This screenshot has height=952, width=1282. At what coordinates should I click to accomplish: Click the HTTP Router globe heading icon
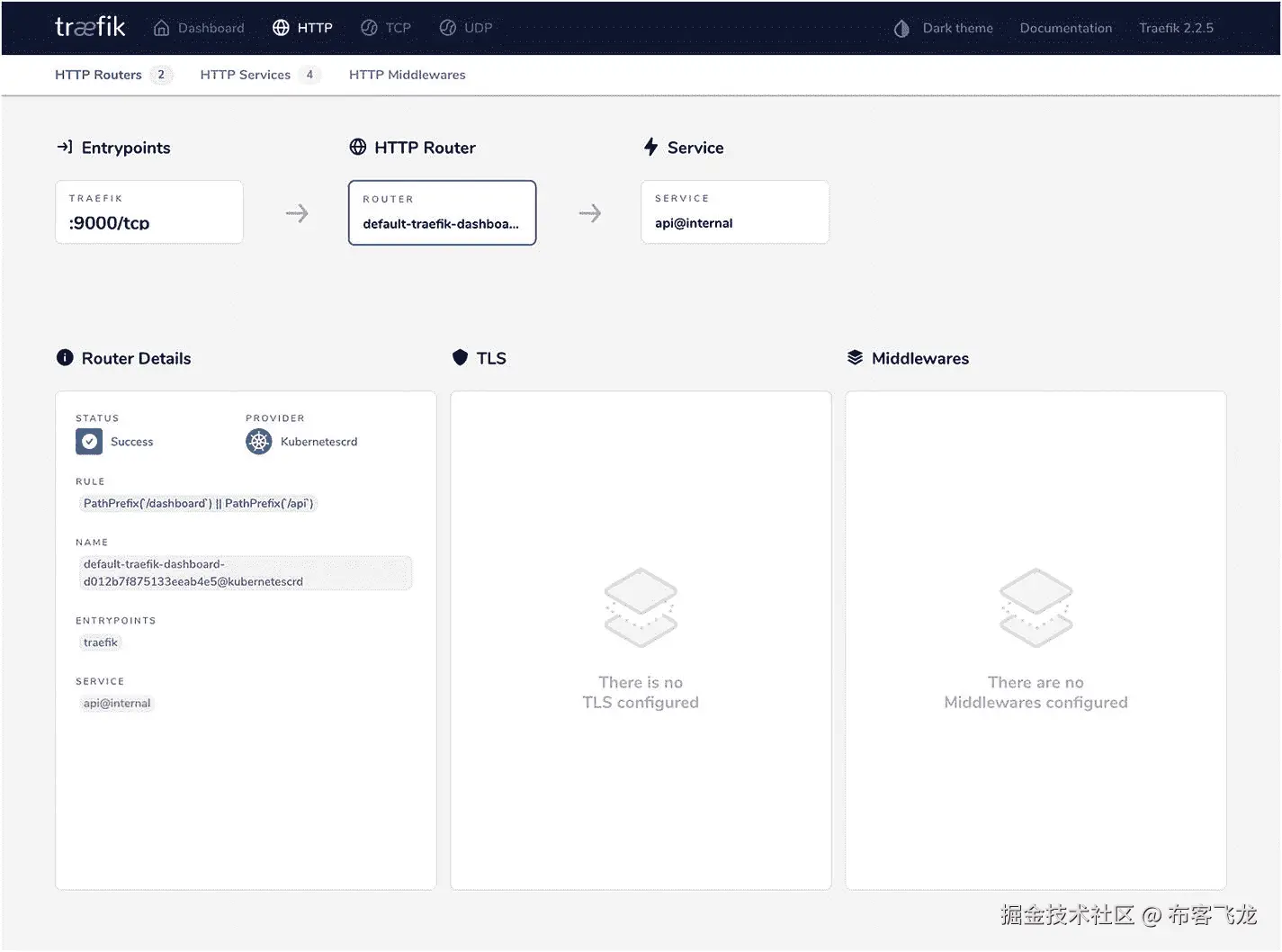(358, 147)
